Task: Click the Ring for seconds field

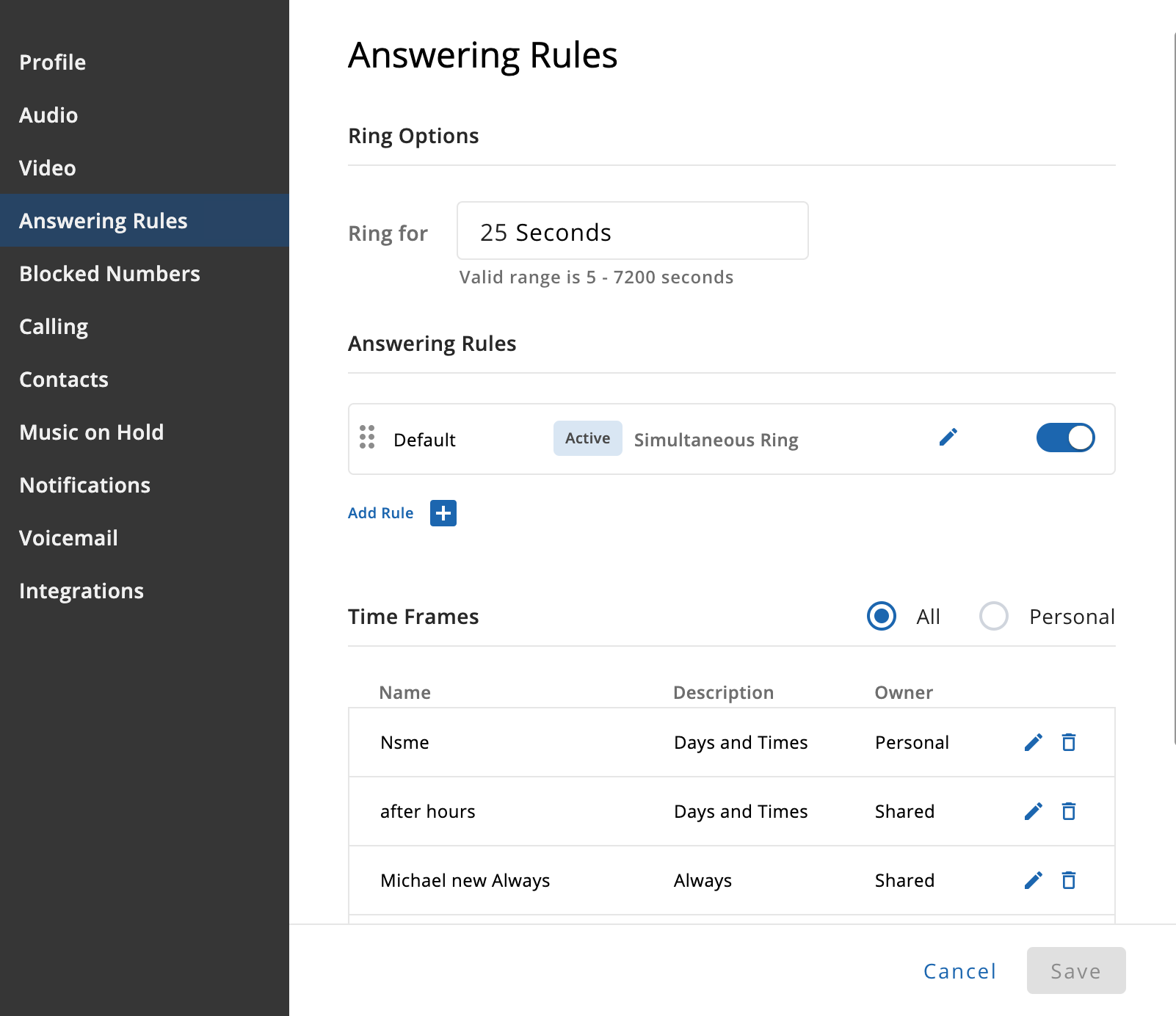Action: click(633, 231)
